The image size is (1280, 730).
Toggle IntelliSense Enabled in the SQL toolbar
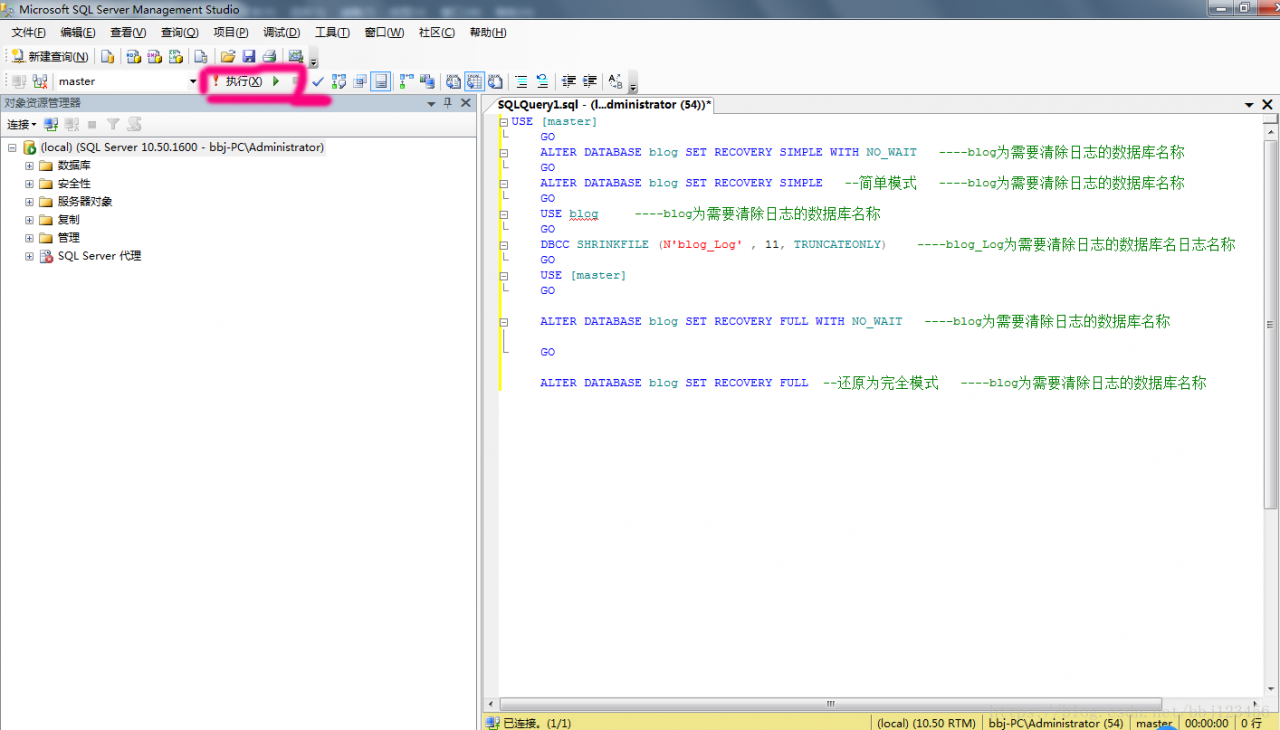pyautogui.click(x=380, y=81)
